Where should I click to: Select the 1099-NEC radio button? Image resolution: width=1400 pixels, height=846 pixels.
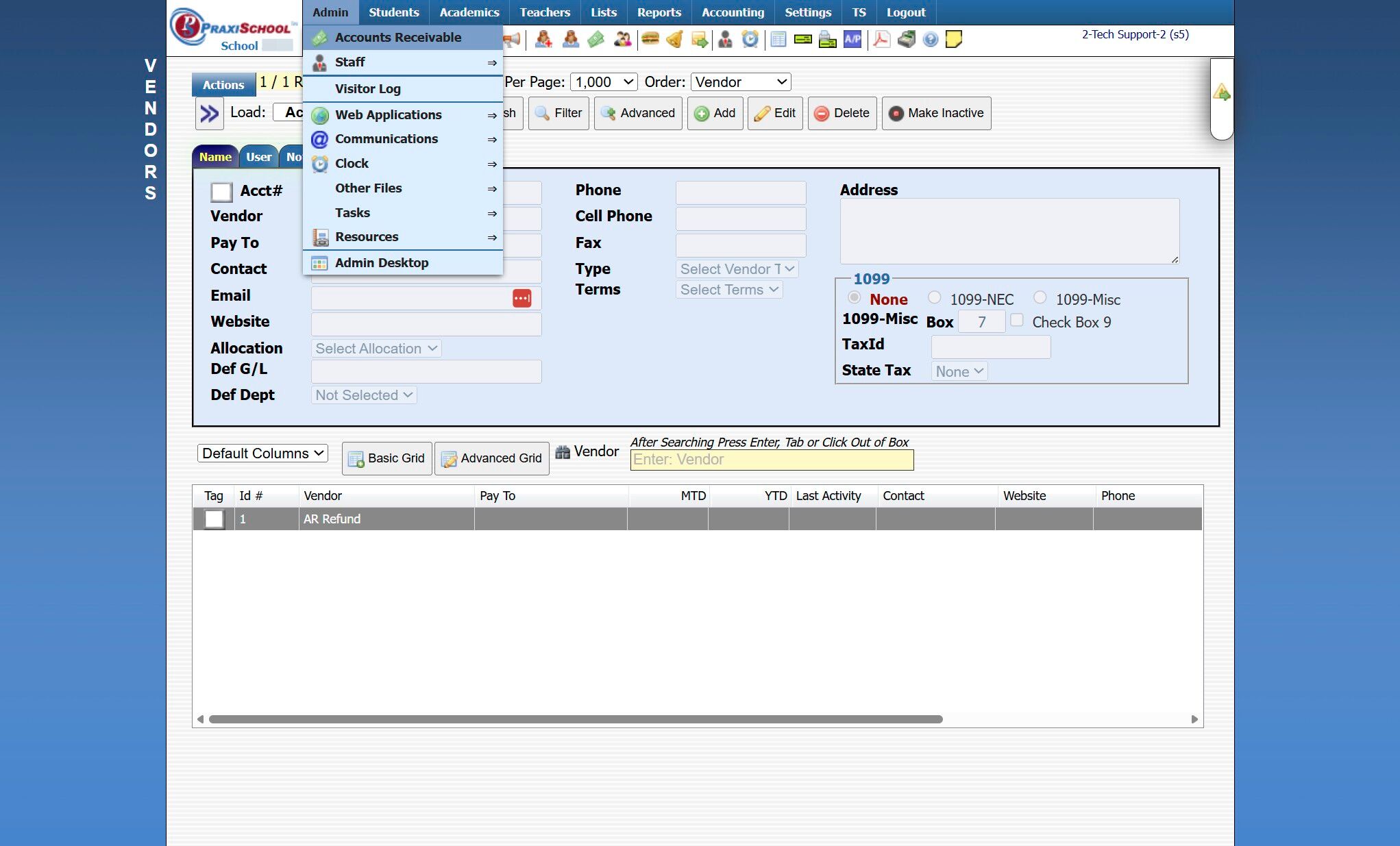[934, 297]
